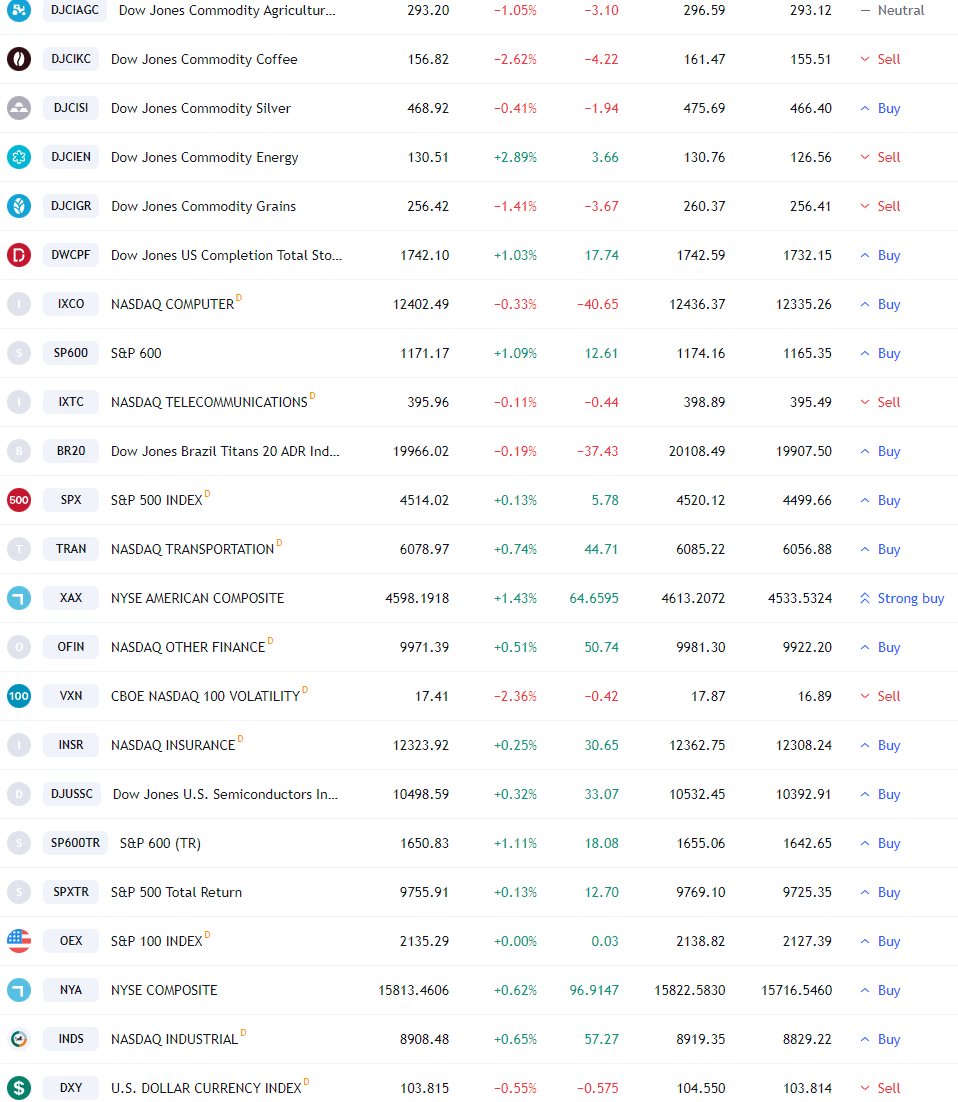Click the TRAN placeholder logo icon
Screen dimensions: 958x1102
(19, 549)
